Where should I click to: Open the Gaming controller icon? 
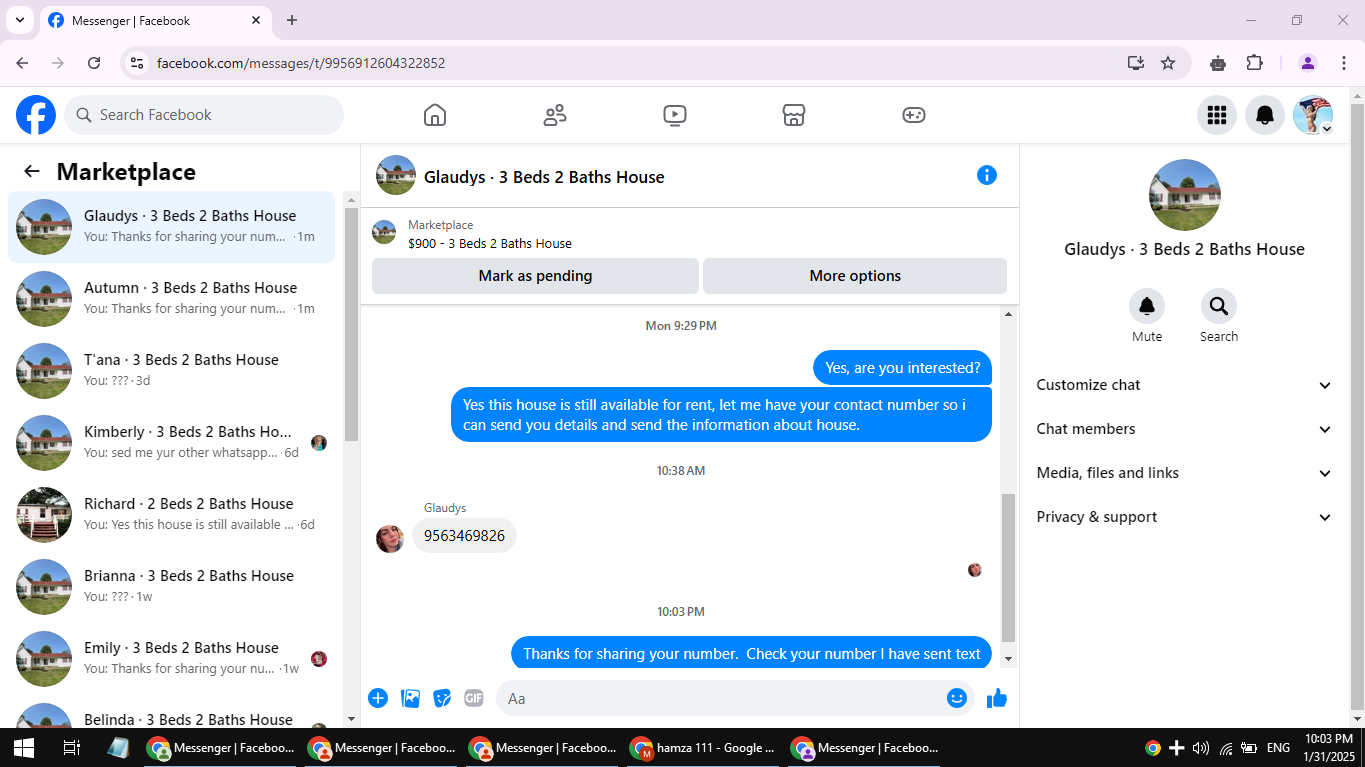click(914, 115)
